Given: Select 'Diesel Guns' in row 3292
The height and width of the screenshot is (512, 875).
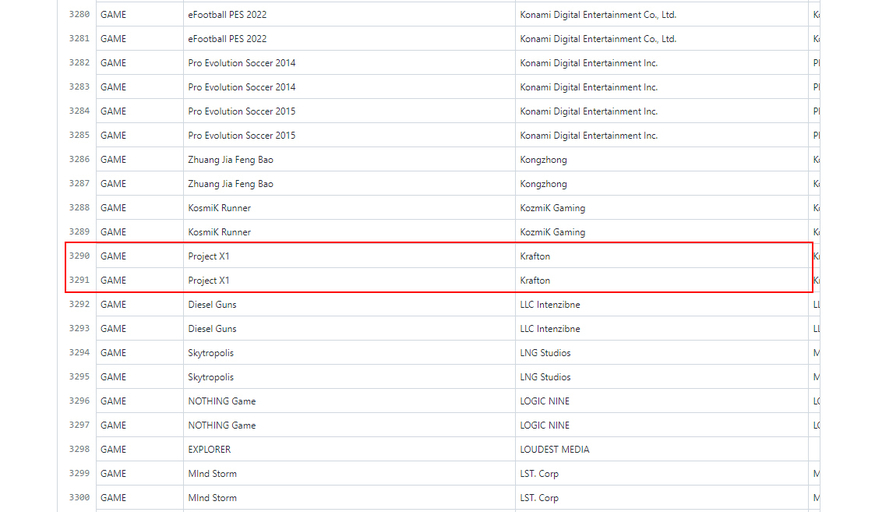Looking at the screenshot, I should (212, 305).
